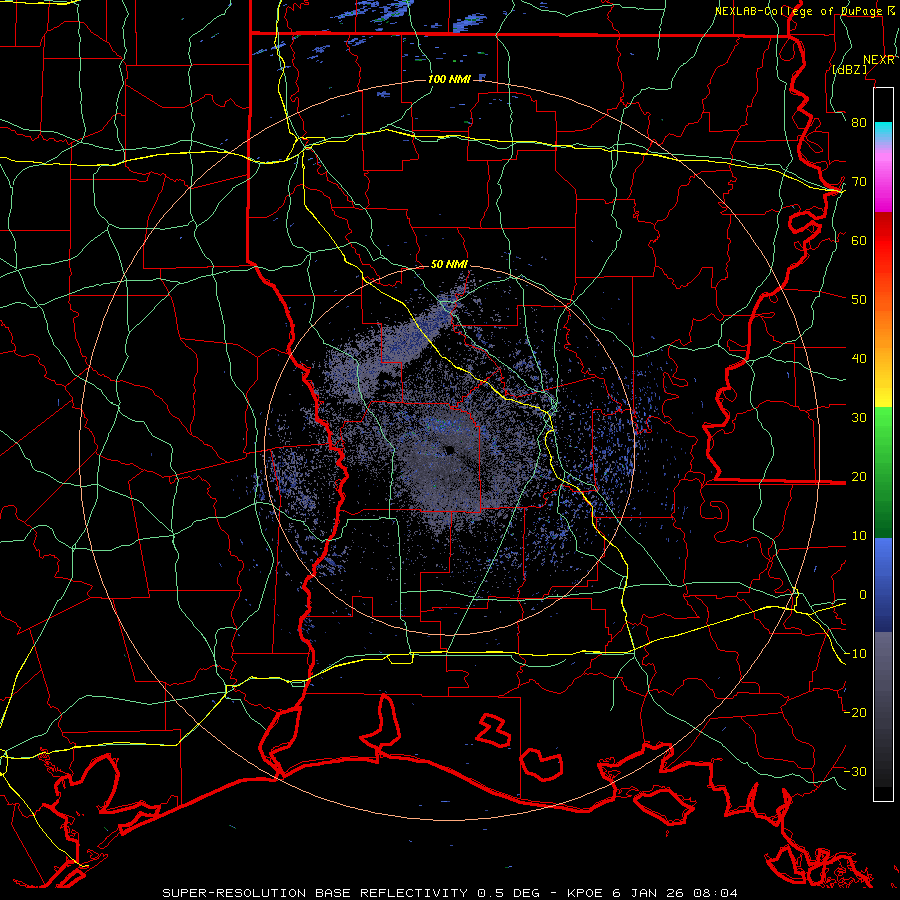The width and height of the screenshot is (900, 900).
Task: Click the blue segment of the color scale
Action: pyautogui.click(x=883, y=584)
